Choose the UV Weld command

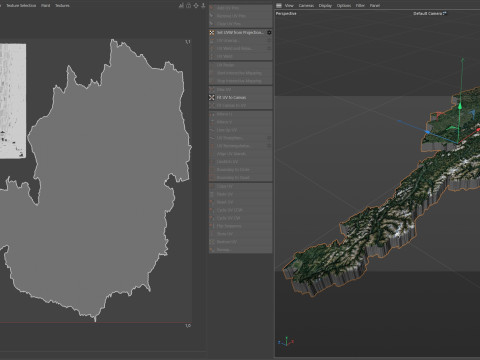pos(240,57)
